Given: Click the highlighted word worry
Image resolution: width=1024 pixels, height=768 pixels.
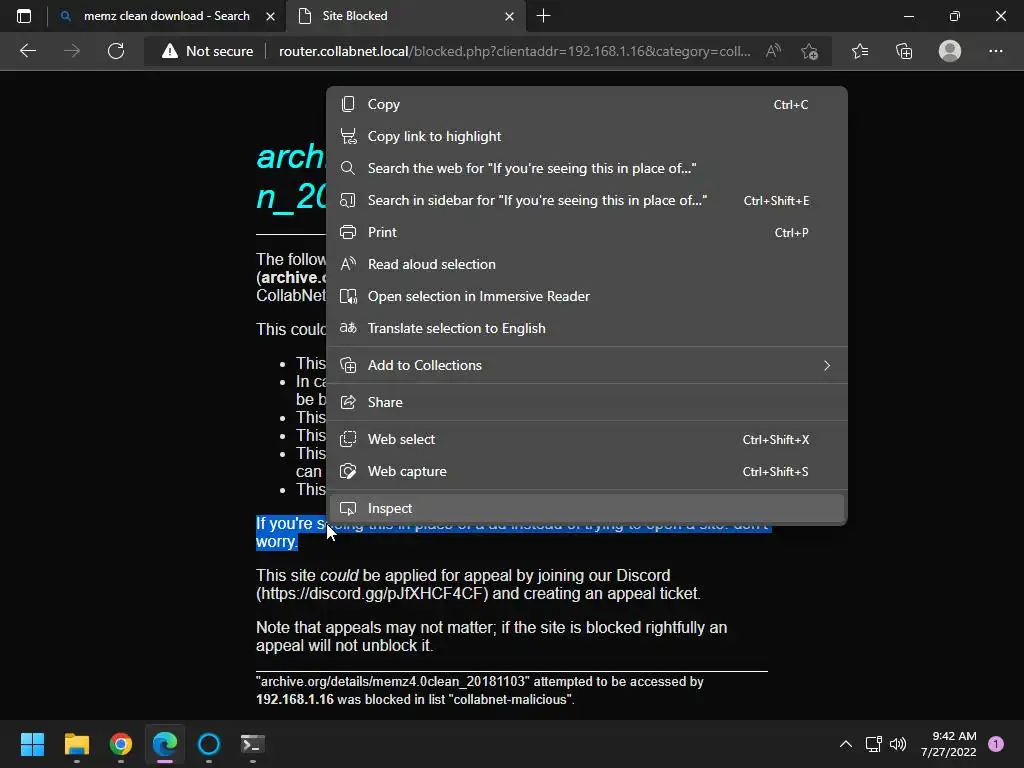Looking at the screenshot, I should pos(276,541).
